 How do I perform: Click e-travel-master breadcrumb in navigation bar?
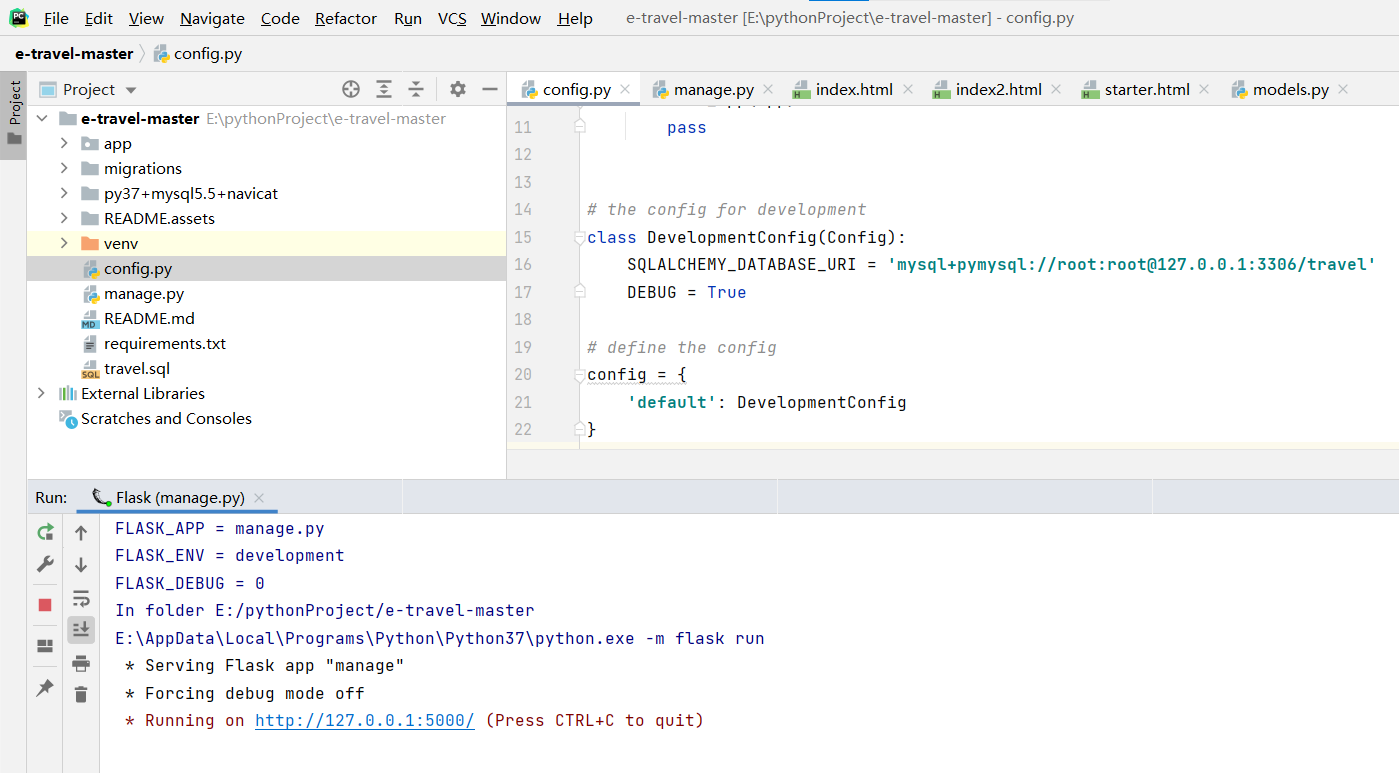click(74, 53)
